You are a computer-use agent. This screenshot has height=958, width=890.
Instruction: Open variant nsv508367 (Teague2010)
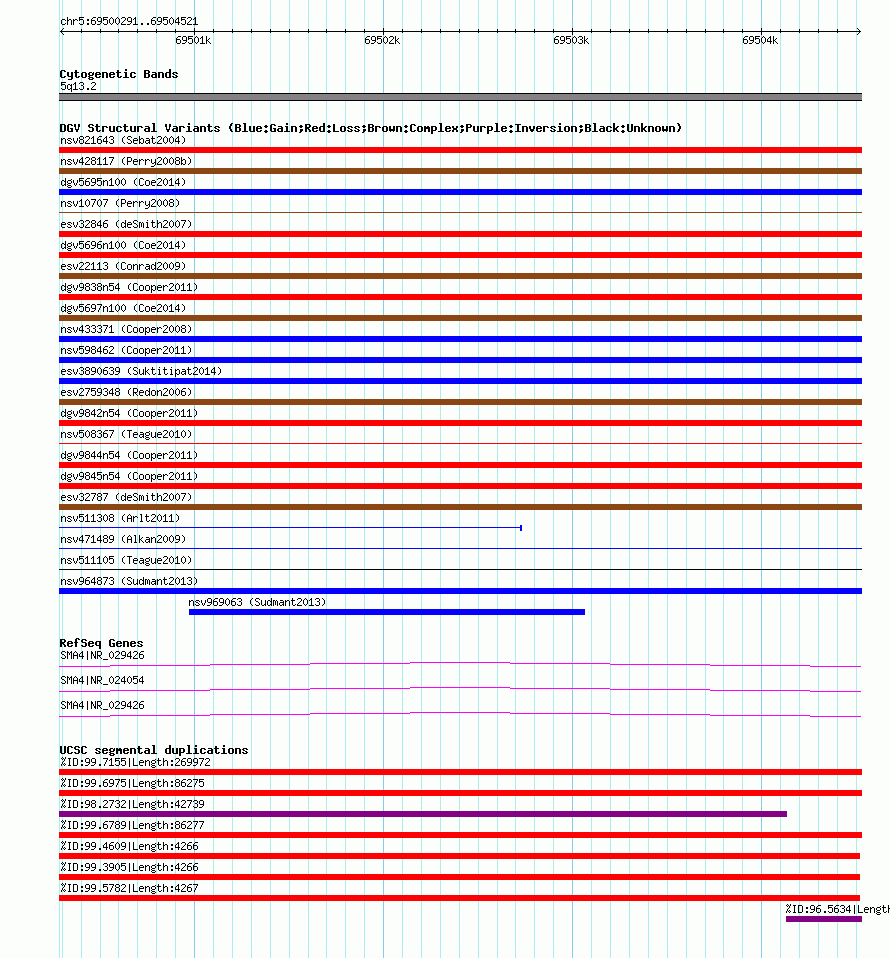point(461,444)
